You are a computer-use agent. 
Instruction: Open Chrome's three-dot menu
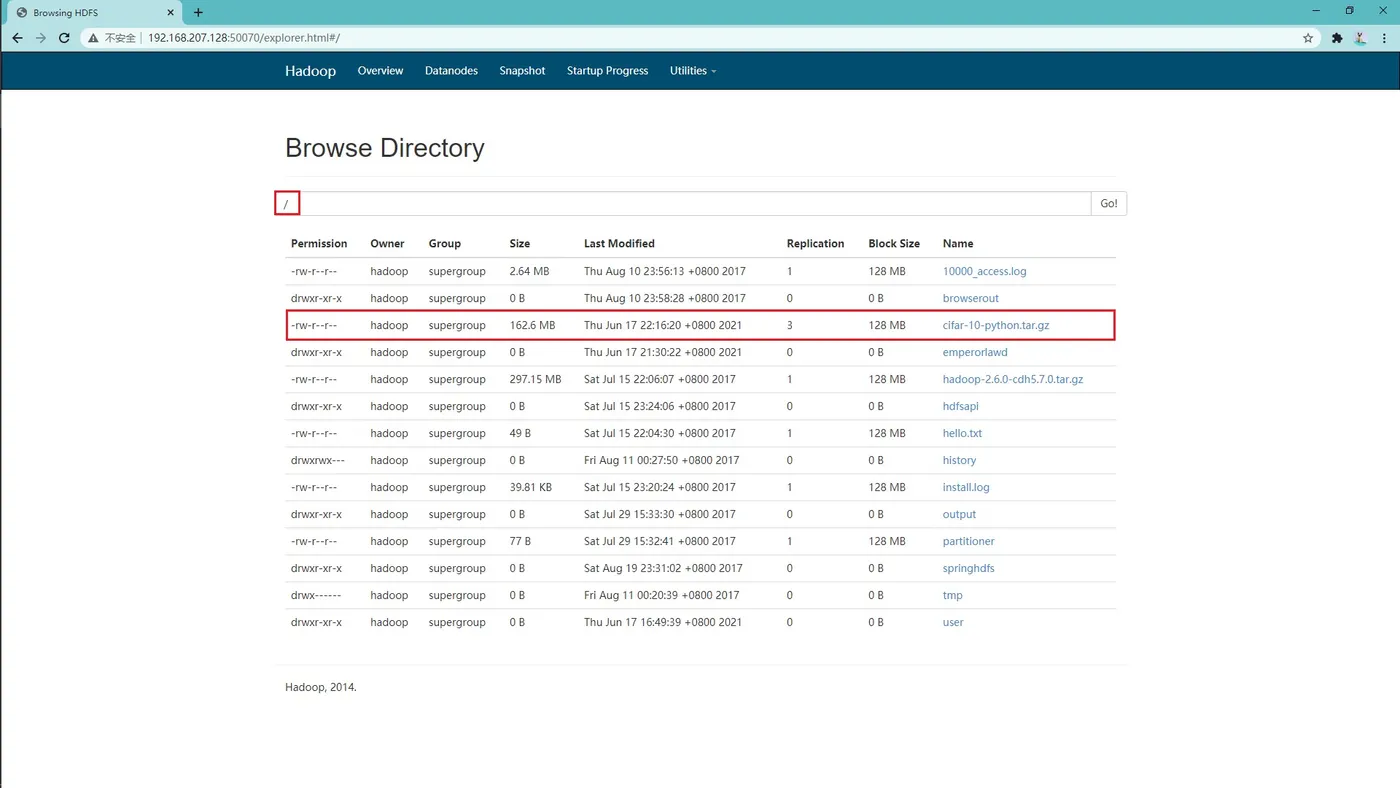coord(1384,38)
